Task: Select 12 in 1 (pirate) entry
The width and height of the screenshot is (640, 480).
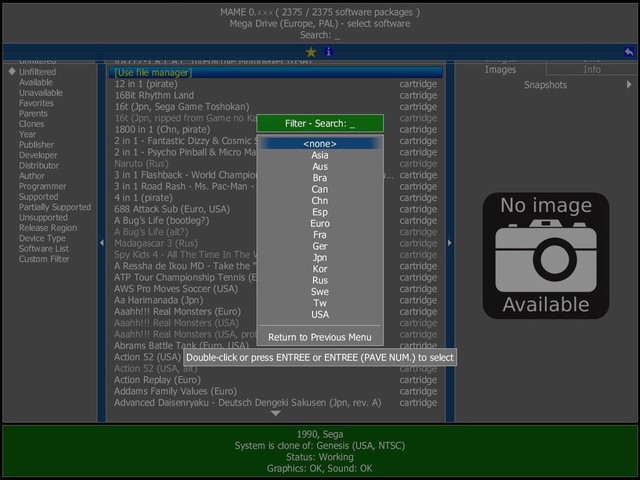Action: tap(276, 84)
